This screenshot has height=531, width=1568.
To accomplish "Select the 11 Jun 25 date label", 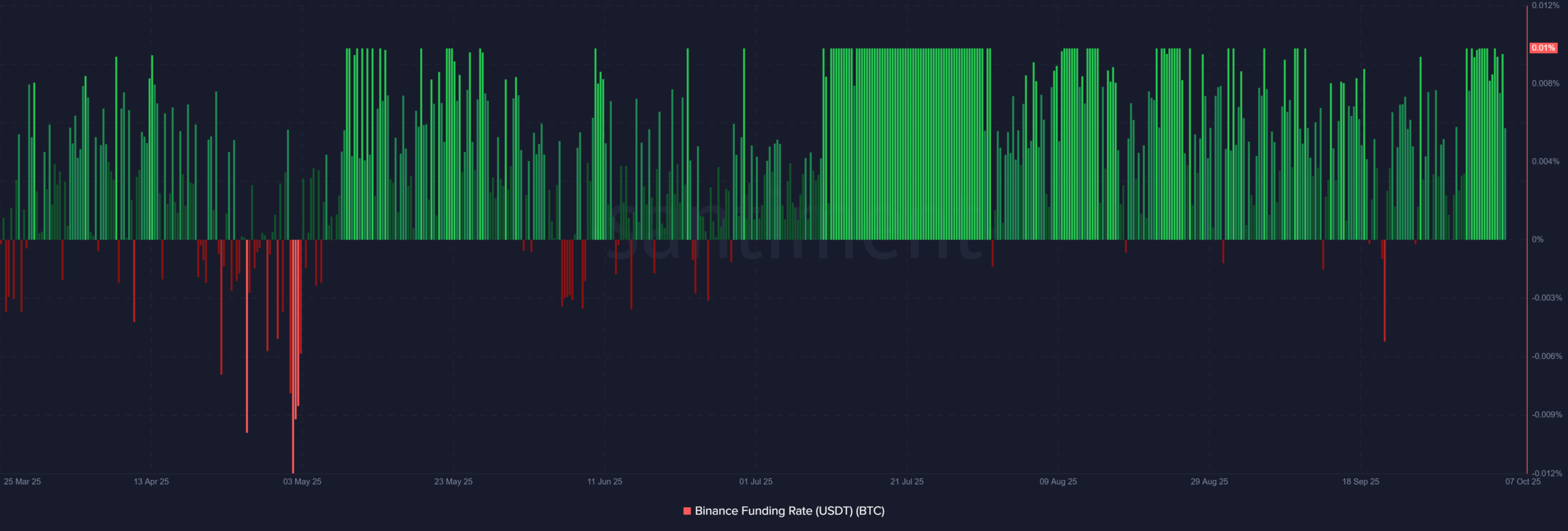I will 605,481.
